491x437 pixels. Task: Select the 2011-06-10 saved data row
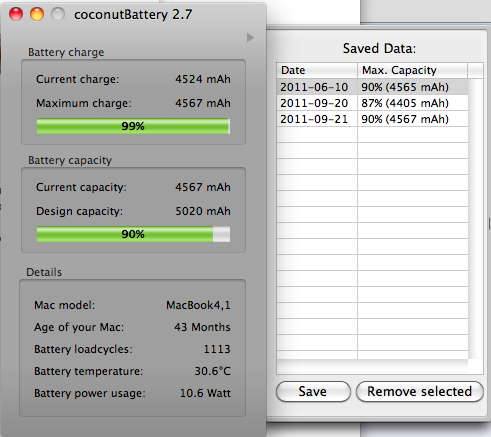pyautogui.click(x=372, y=87)
